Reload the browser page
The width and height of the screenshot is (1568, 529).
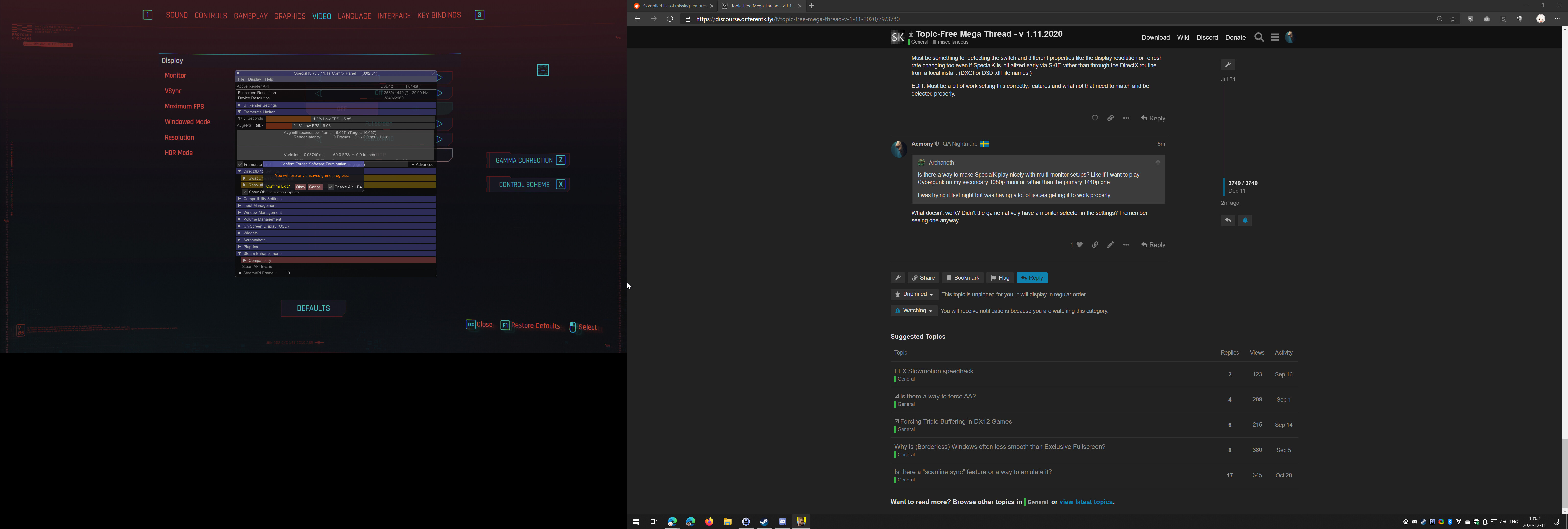pyautogui.click(x=670, y=19)
